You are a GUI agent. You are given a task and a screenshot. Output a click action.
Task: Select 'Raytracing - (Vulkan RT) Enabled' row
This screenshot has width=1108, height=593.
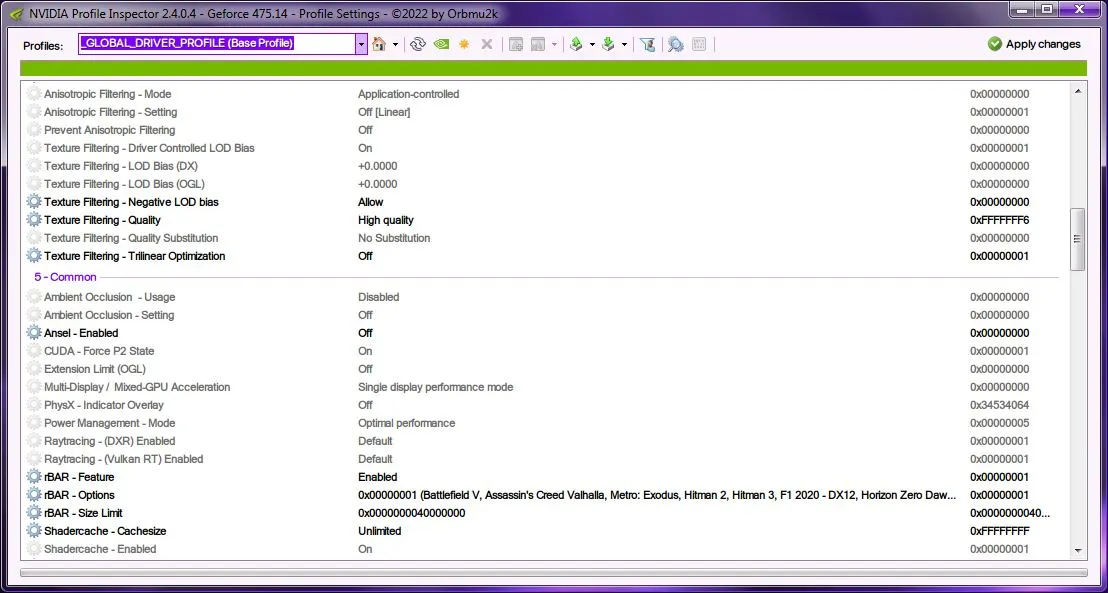[x=542, y=459]
